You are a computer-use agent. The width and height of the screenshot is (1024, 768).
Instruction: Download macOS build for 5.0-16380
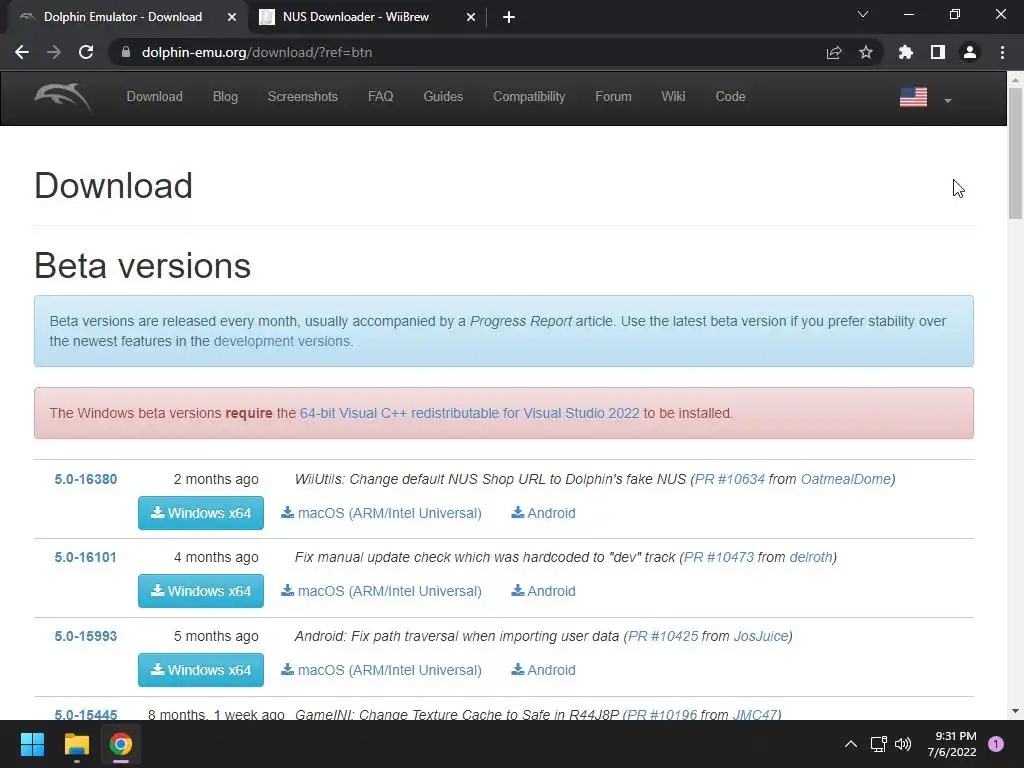(x=381, y=513)
